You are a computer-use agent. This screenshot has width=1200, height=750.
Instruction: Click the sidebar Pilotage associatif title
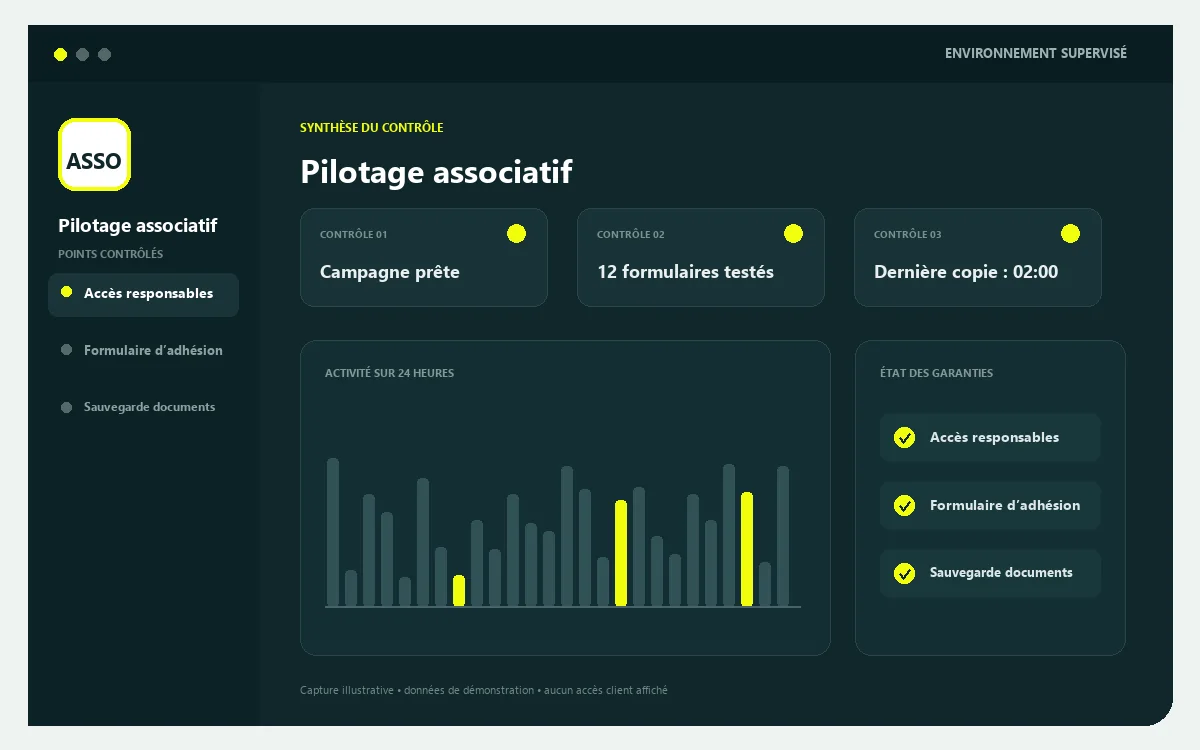(138, 226)
